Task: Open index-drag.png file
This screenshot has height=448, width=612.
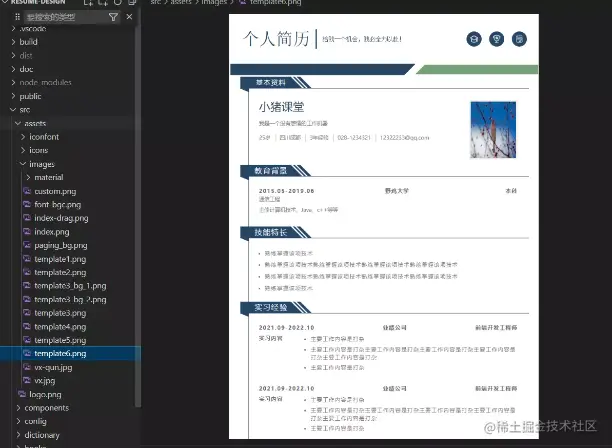Action: [x=61, y=218]
